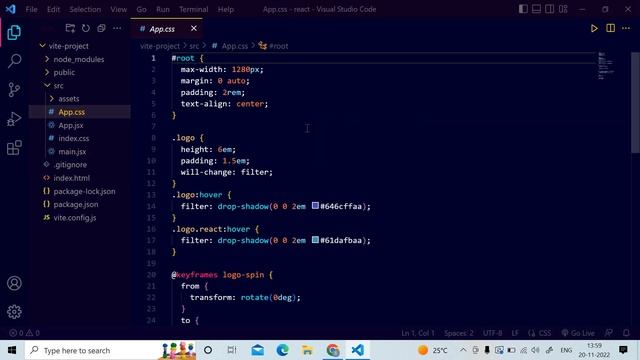This screenshot has width=640, height=360.
Task: Click Go Live in status bar
Action: (578, 333)
